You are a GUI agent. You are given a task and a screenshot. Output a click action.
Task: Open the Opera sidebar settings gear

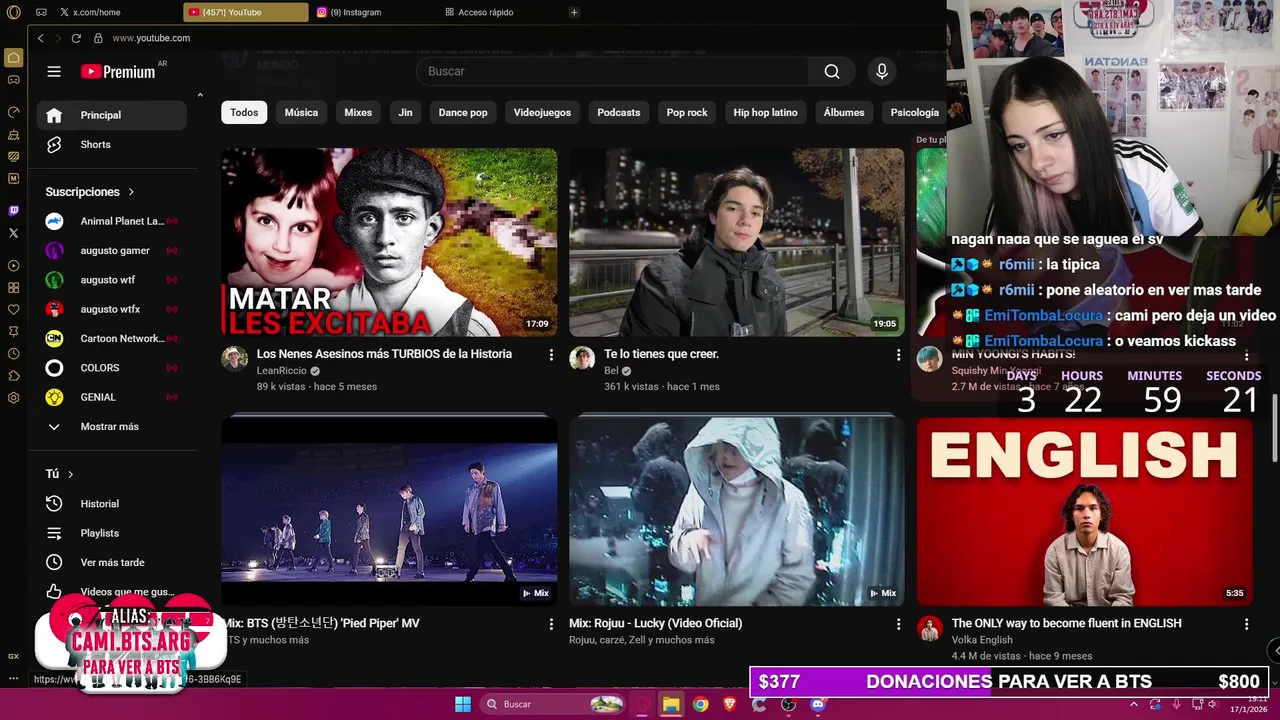click(13, 398)
